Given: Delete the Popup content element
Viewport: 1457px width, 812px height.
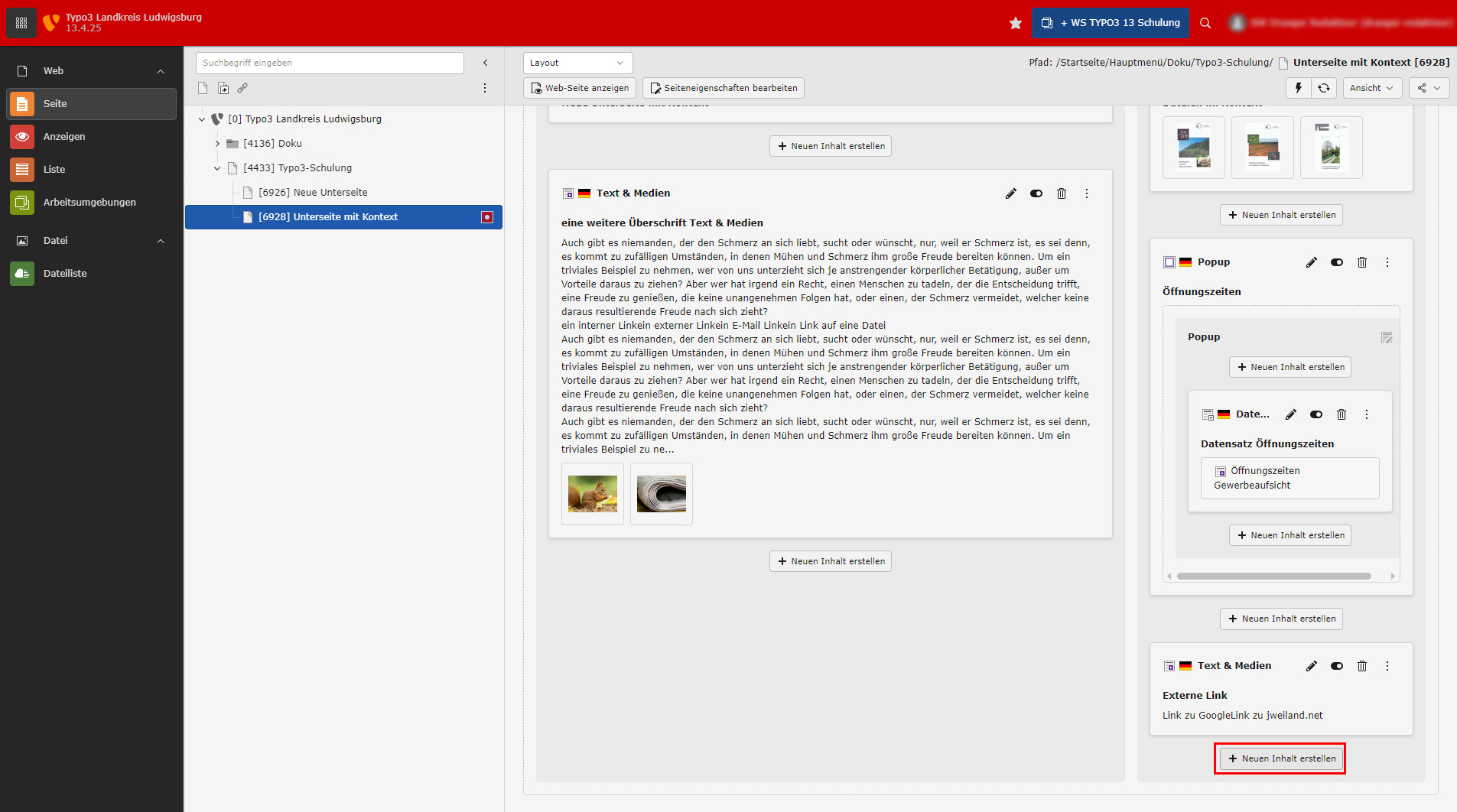Looking at the screenshot, I should point(1361,262).
